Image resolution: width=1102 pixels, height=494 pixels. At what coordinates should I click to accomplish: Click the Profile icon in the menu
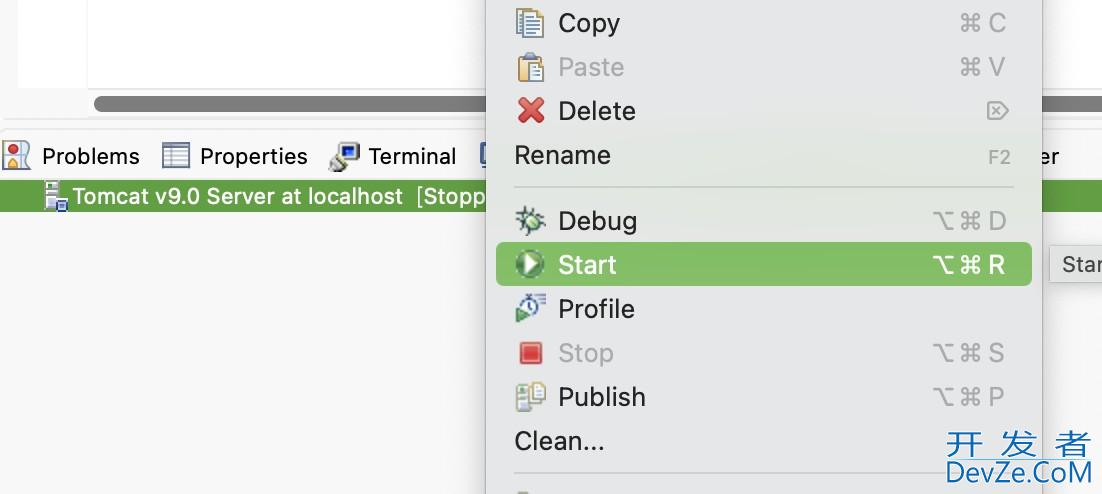click(530, 309)
